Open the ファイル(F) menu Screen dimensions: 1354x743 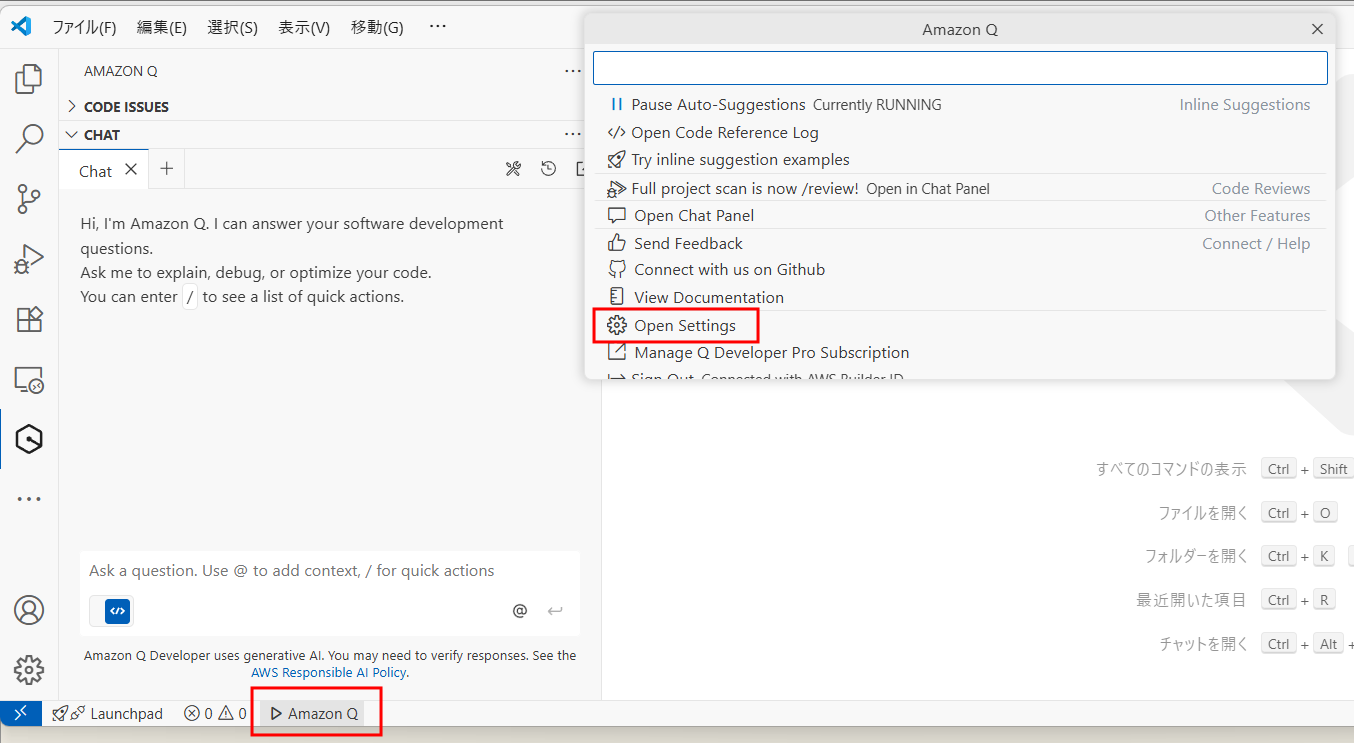point(85,27)
